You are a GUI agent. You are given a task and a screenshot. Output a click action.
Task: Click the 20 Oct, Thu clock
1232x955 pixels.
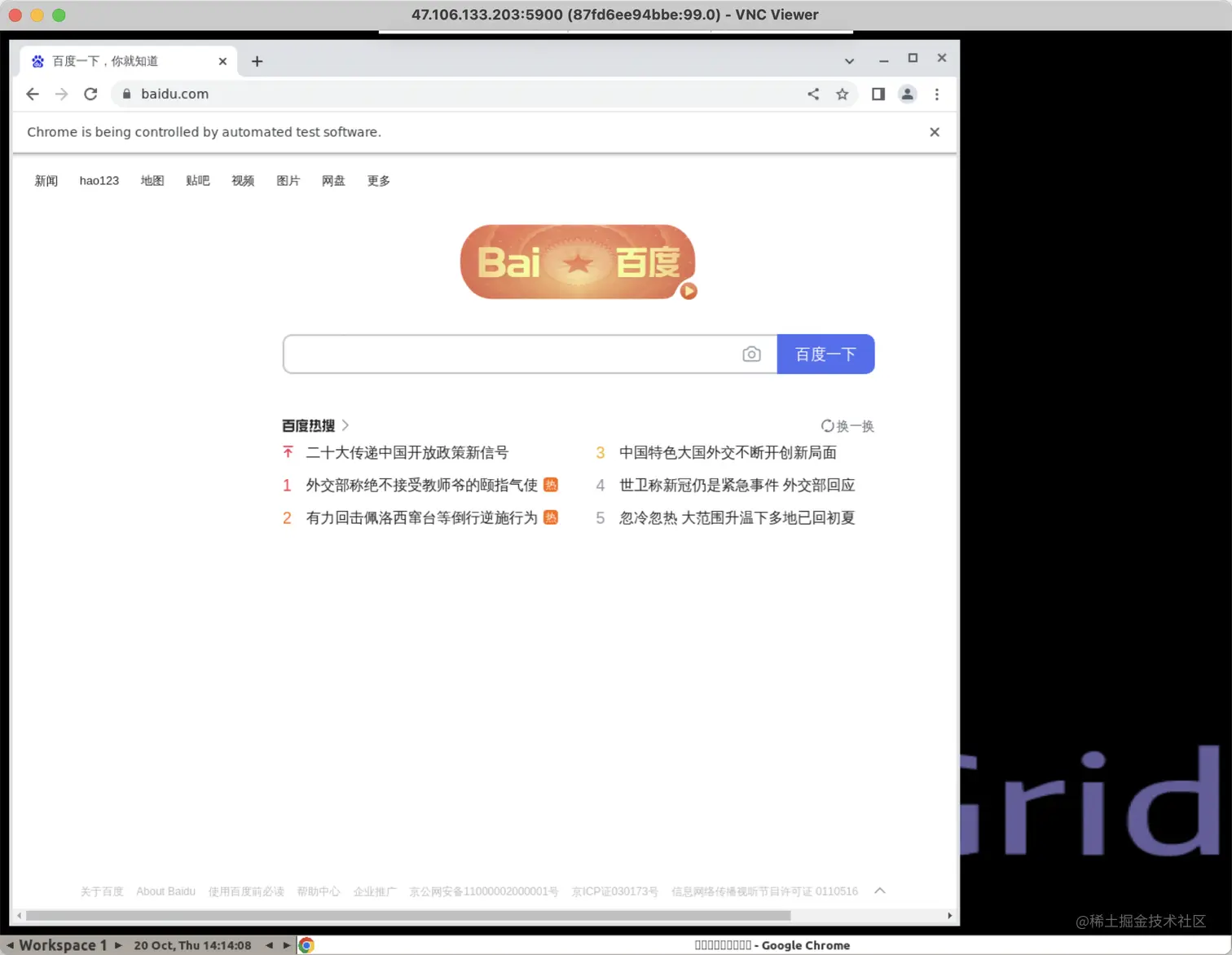pyautogui.click(x=192, y=945)
